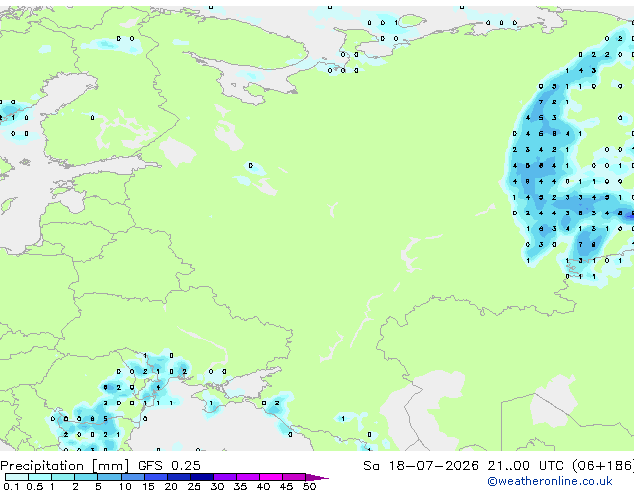Viewport: 634px width, 490px height.
Task: Pick the 0.1–0.5 mm legend swatch
Action: pyautogui.click(x=17, y=477)
